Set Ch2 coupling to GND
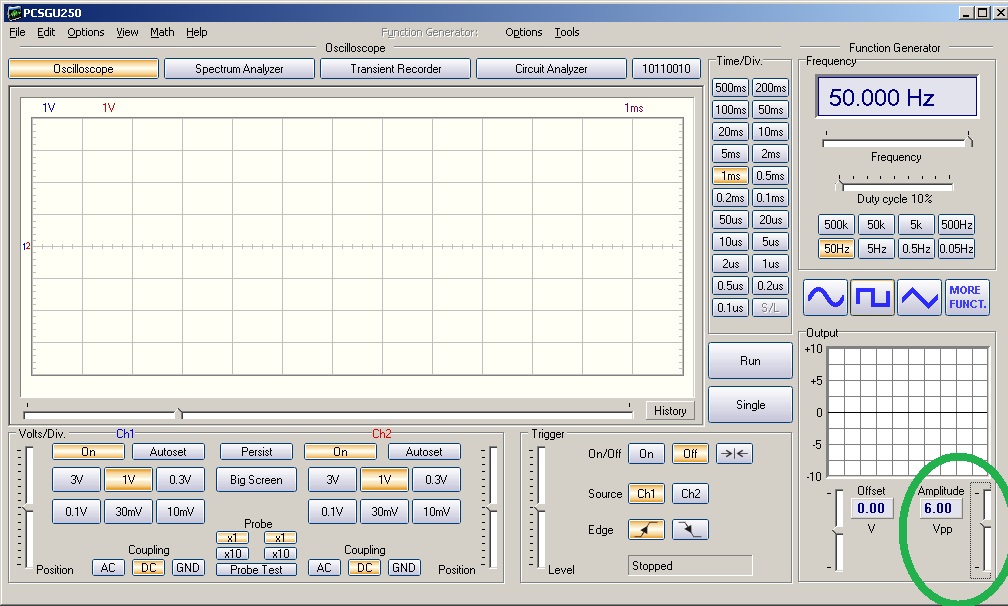The image size is (1008, 606). [404, 568]
